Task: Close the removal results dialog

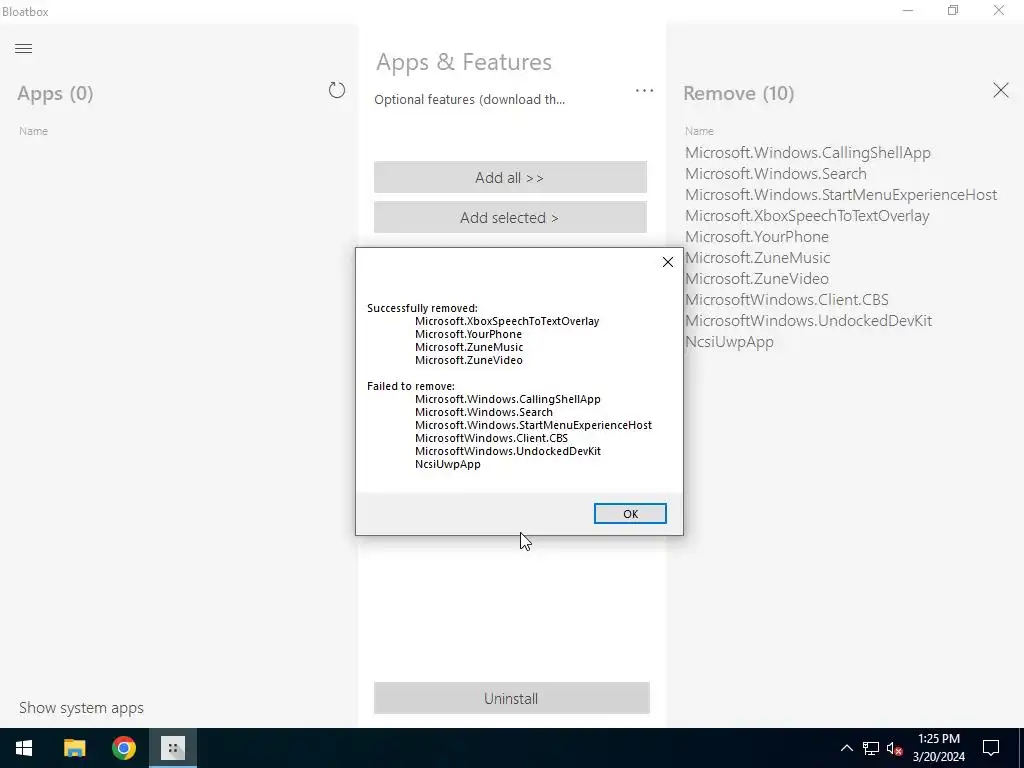Action: coord(667,262)
